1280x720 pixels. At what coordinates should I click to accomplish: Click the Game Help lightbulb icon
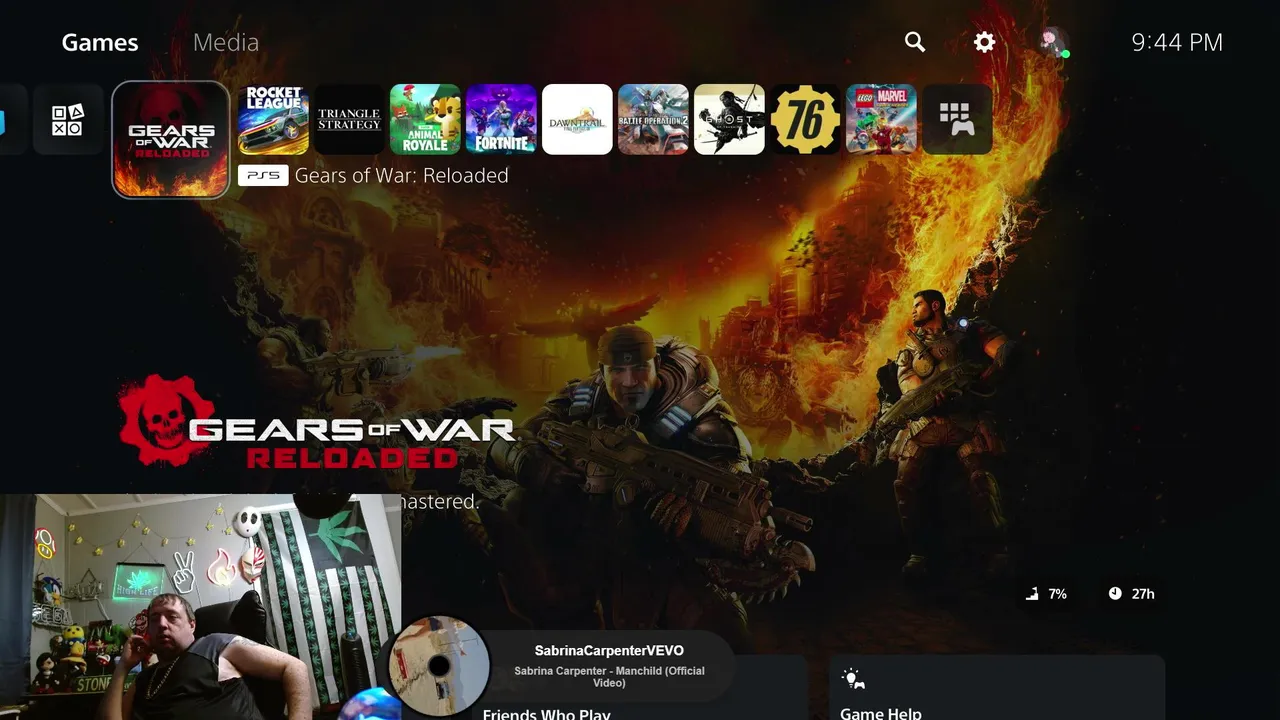tap(853, 679)
